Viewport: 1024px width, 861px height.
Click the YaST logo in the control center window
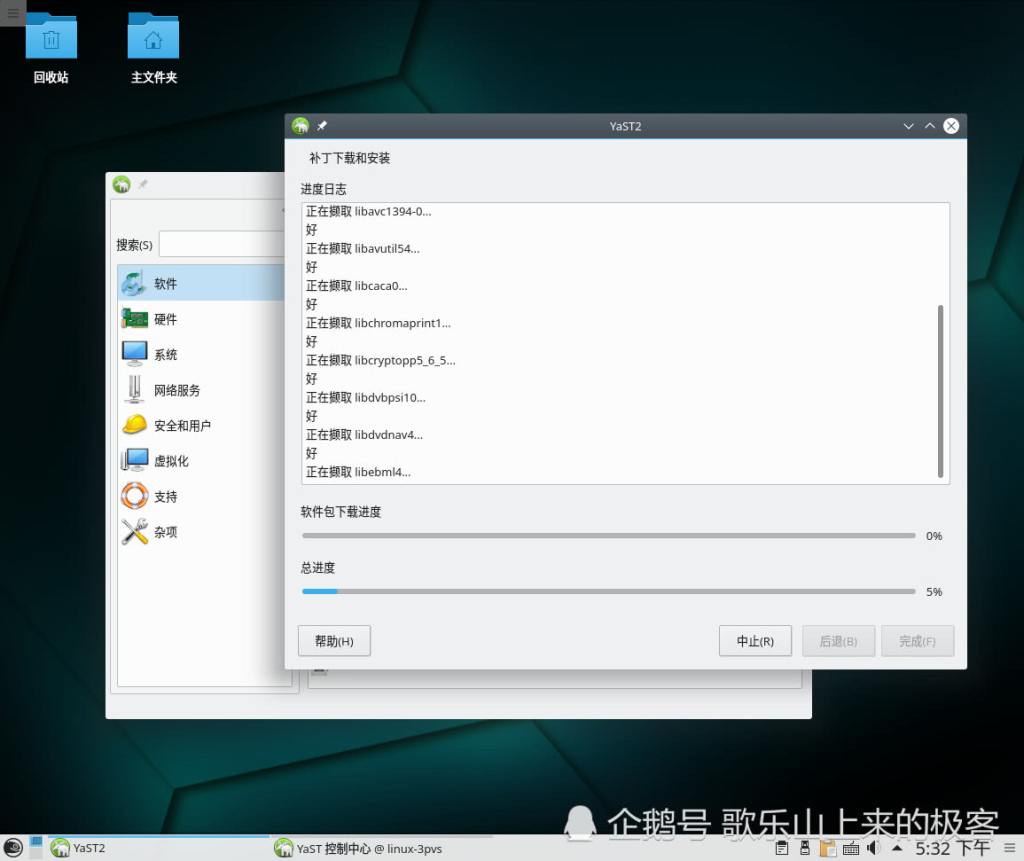click(x=121, y=185)
